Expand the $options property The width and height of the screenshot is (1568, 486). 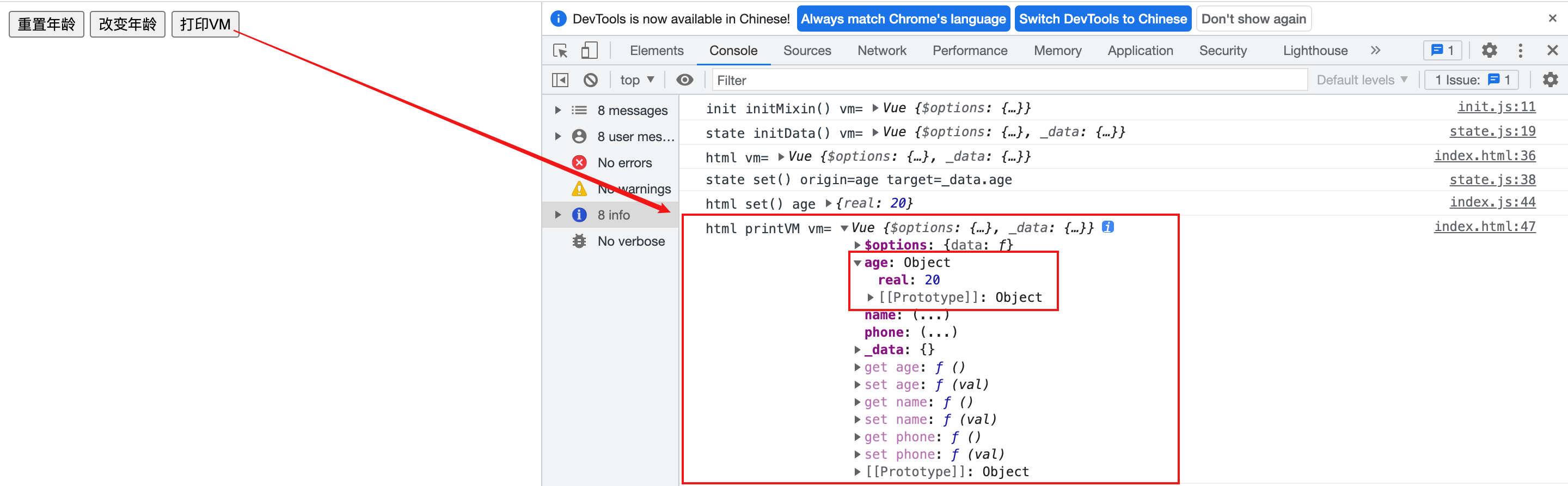[857, 245]
